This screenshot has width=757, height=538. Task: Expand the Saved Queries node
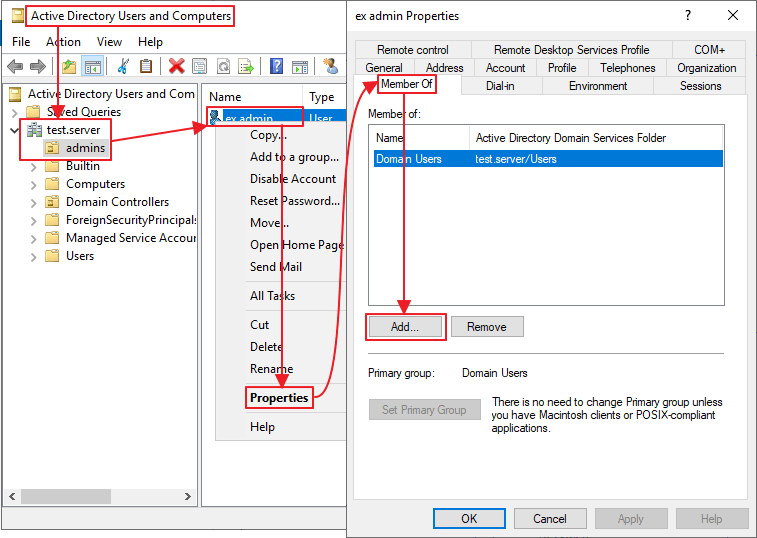[x=14, y=113]
